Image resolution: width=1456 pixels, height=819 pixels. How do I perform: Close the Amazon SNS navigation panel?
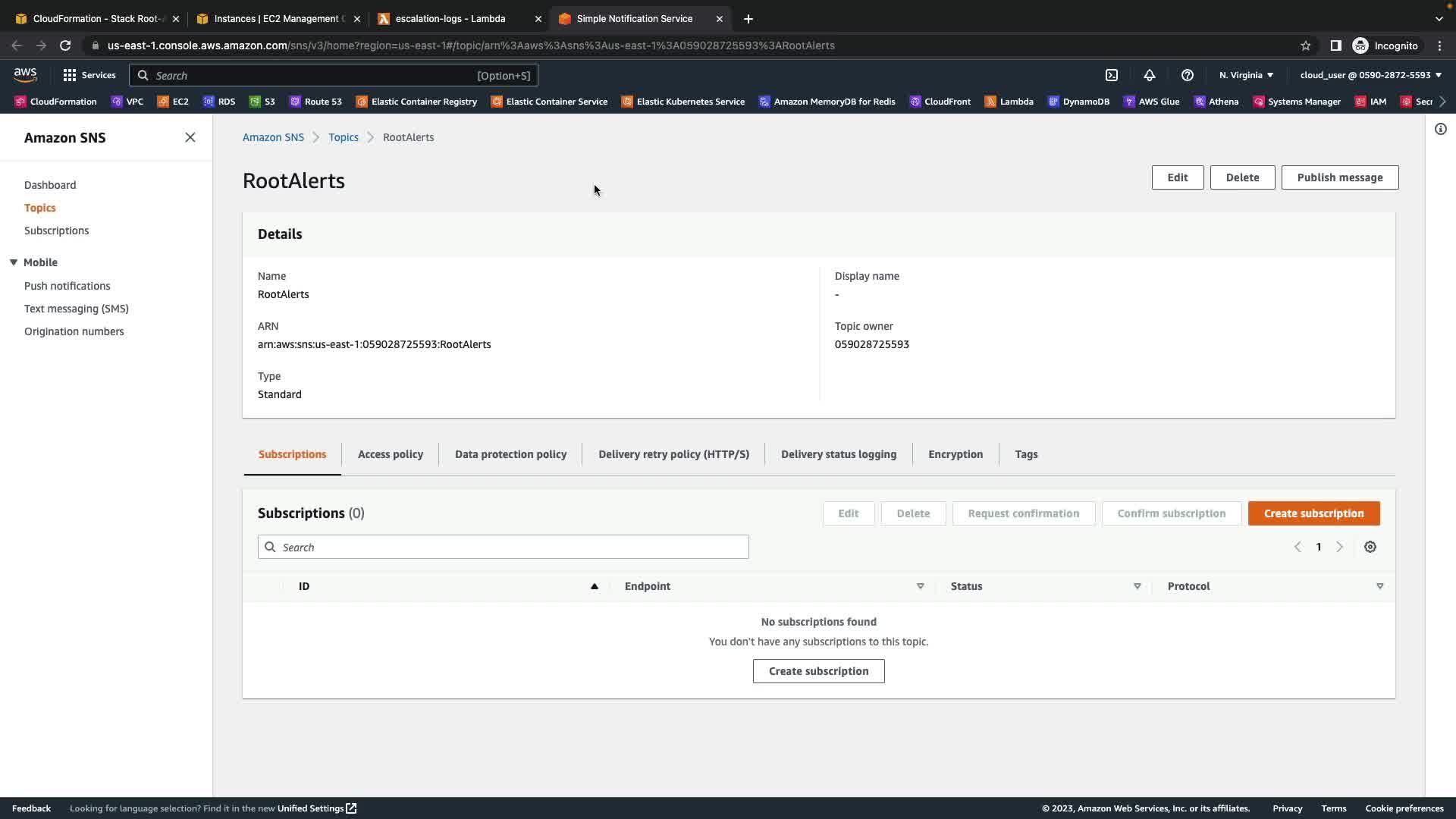(190, 137)
